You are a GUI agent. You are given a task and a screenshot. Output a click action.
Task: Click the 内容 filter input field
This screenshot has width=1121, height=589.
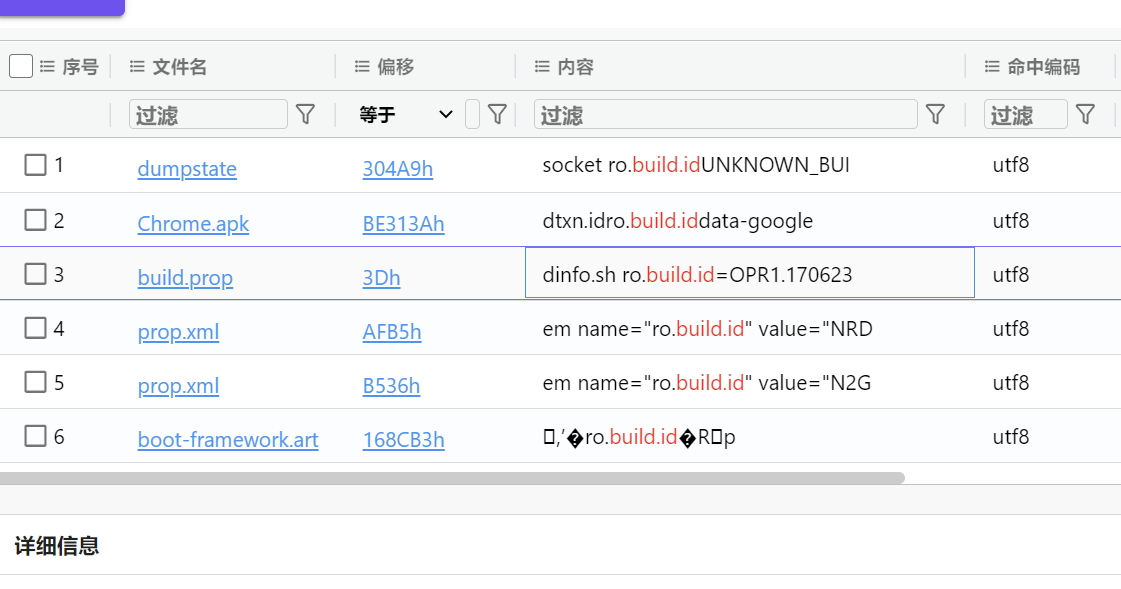(x=725, y=114)
